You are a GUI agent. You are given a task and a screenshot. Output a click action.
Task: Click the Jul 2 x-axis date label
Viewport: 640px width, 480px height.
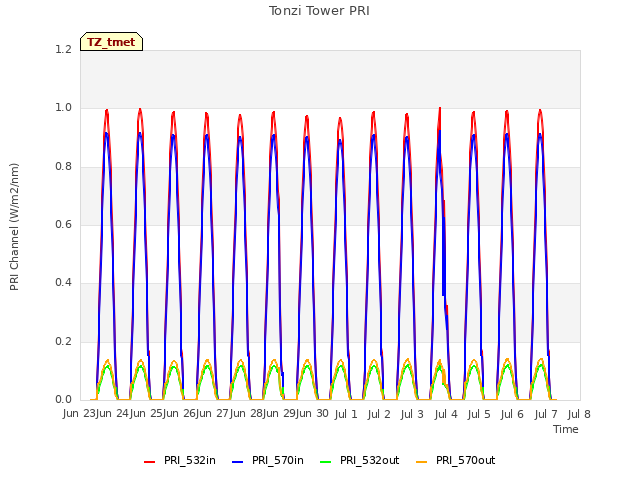tap(379, 414)
